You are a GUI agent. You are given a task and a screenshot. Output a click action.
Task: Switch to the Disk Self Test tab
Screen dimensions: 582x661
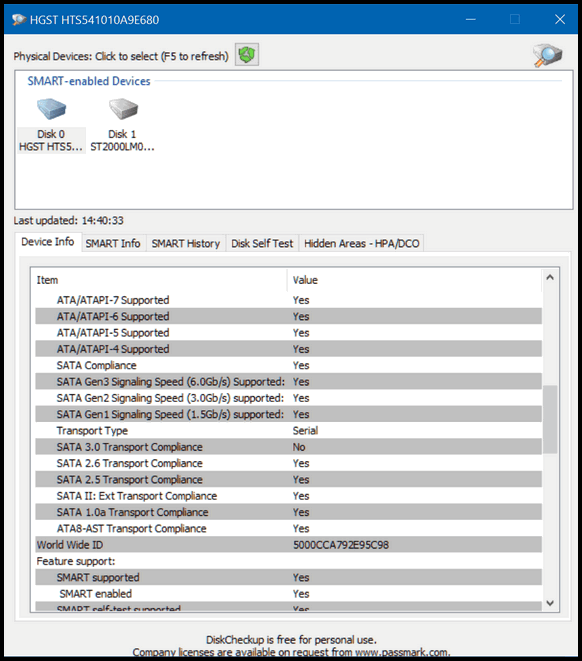pos(262,244)
